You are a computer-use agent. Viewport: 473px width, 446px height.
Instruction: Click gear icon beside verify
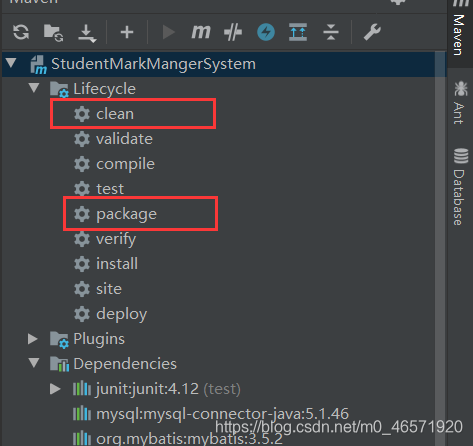click(82, 239)
